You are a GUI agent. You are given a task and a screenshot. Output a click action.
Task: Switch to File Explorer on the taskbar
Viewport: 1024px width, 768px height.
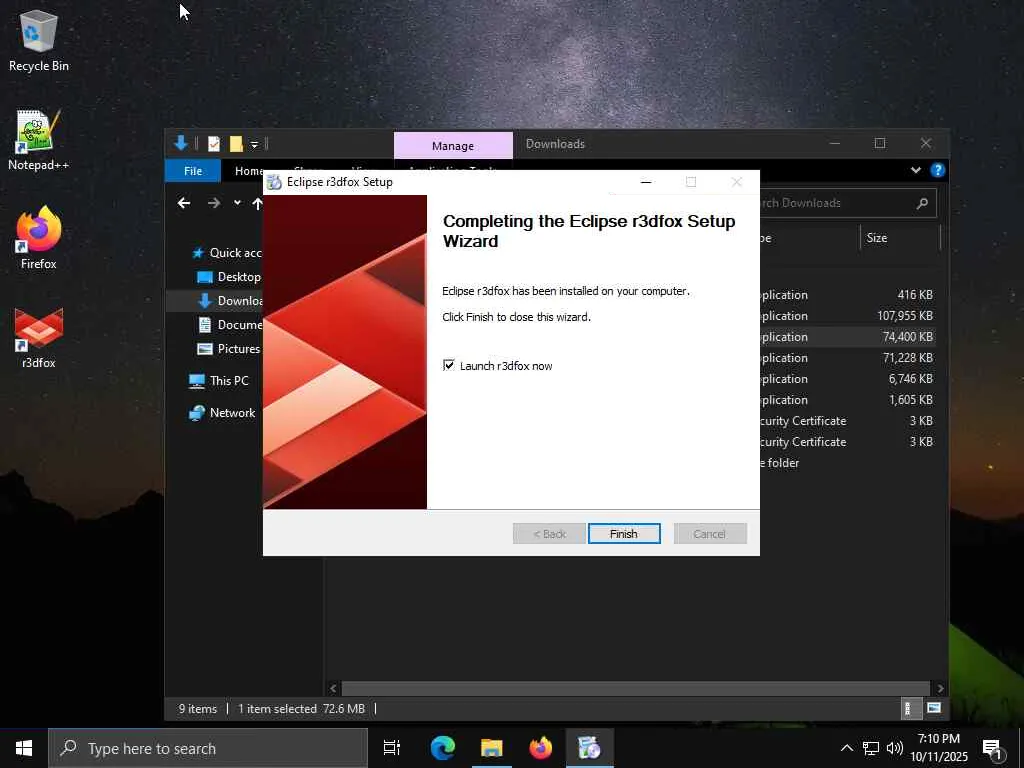492,748
